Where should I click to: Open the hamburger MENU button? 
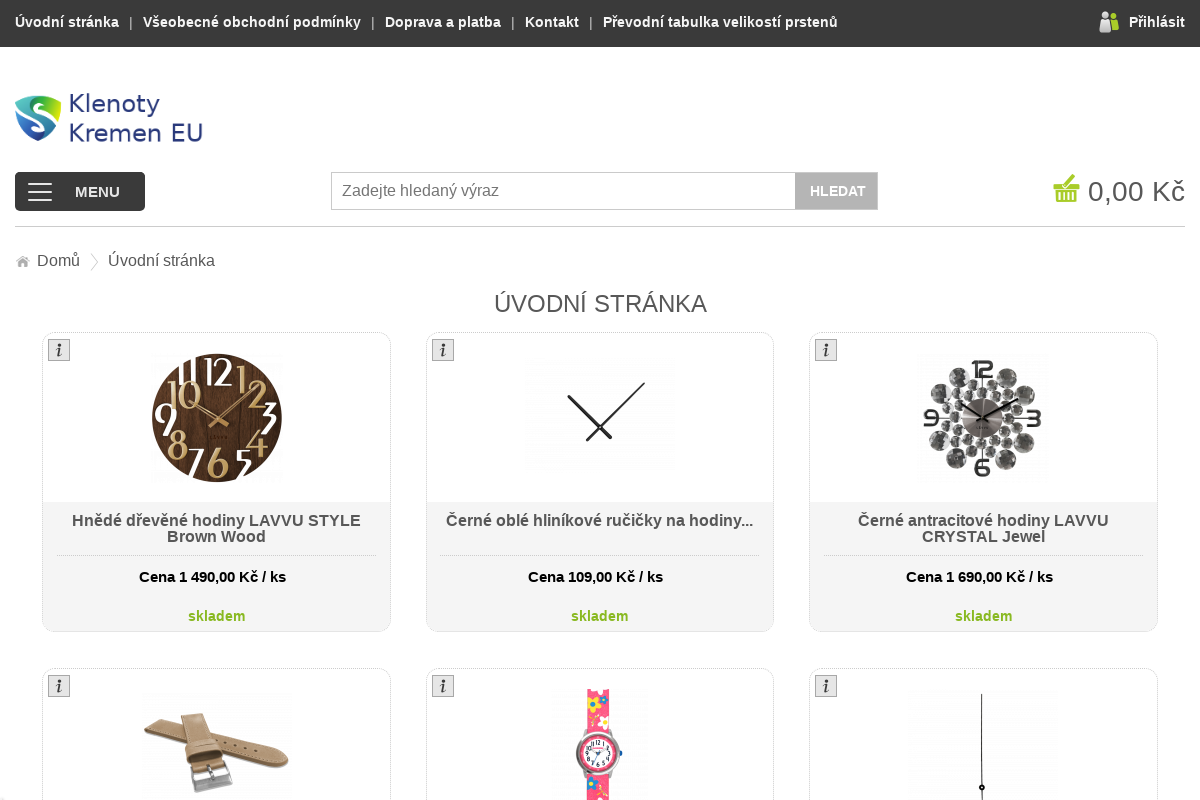[79, 191]
